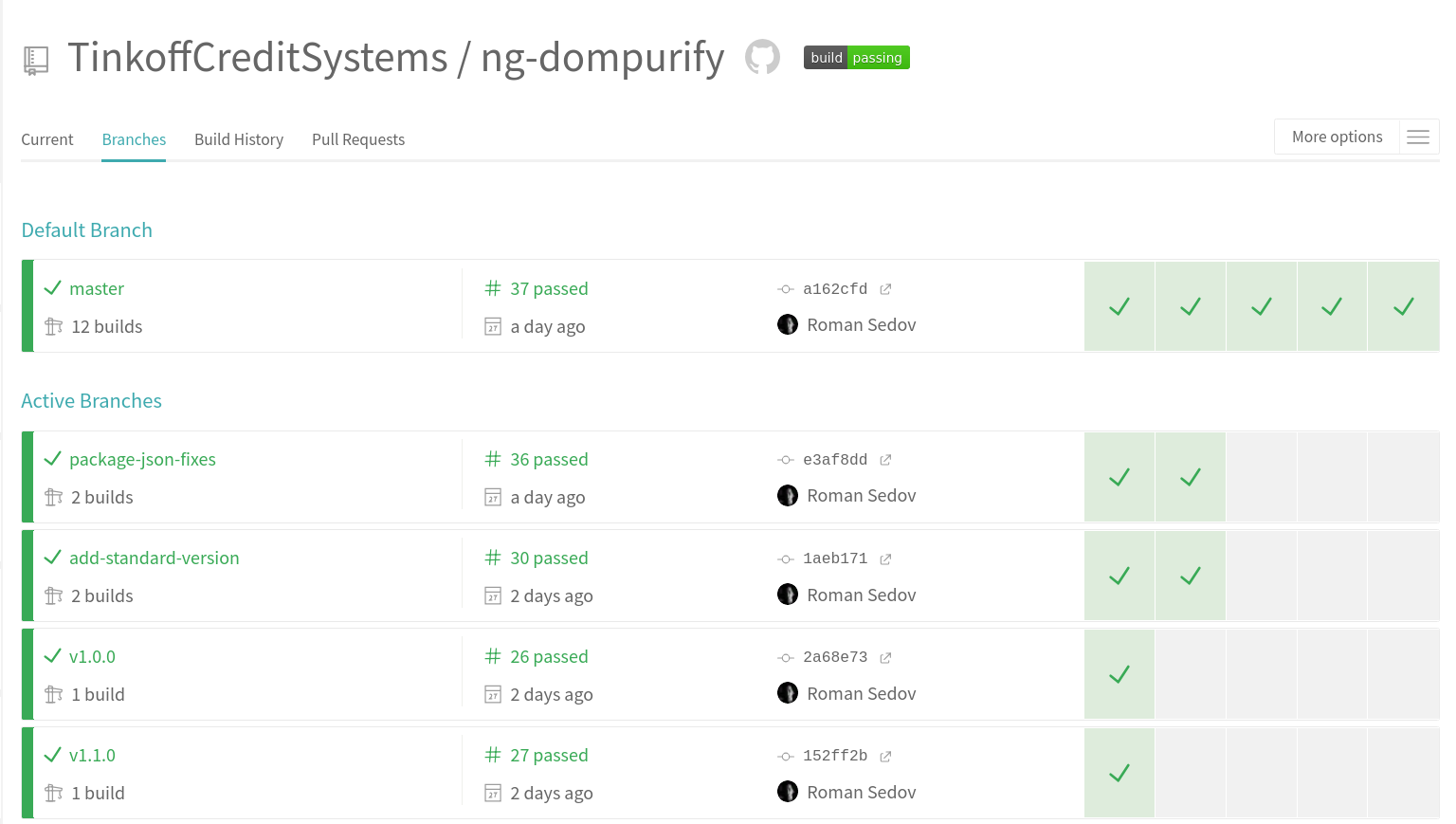Open external link icon beside e3af8dd
Image resolution: width=1456 pixels, height=824 pixels.
885,460
